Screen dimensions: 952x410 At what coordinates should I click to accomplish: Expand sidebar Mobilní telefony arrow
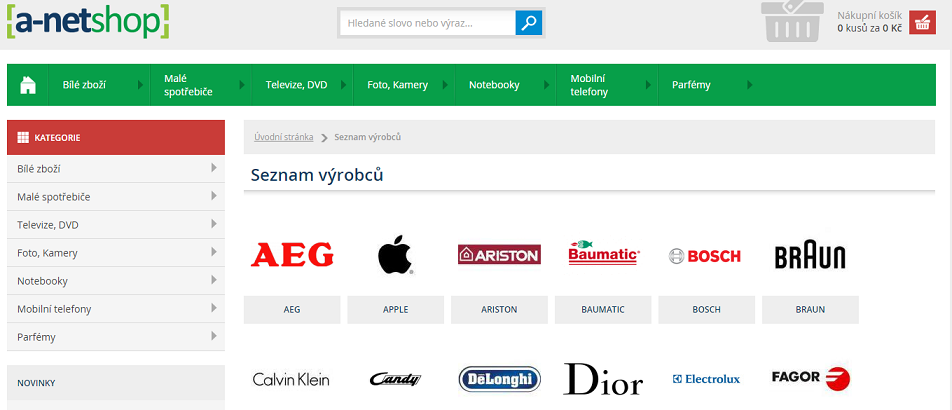[214, 307]
